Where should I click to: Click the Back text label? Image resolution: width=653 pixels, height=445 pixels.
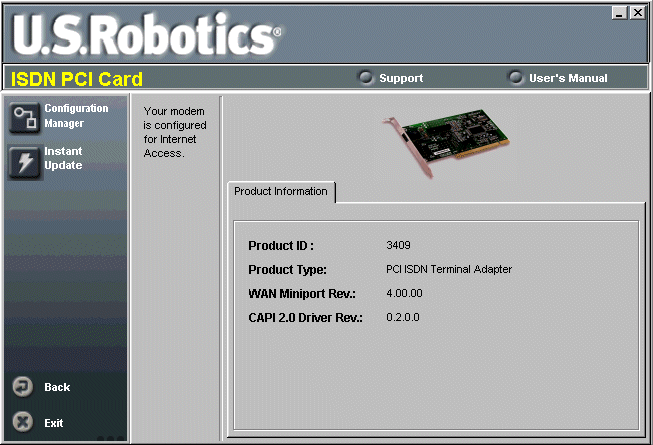tap(57, 387)
